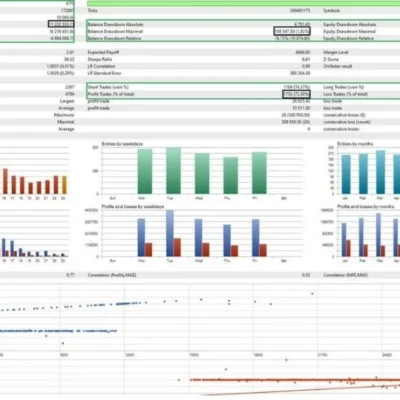Select the 'Ticks' label
The width and height of the screenshot is (400, 400).
point(93,11)
